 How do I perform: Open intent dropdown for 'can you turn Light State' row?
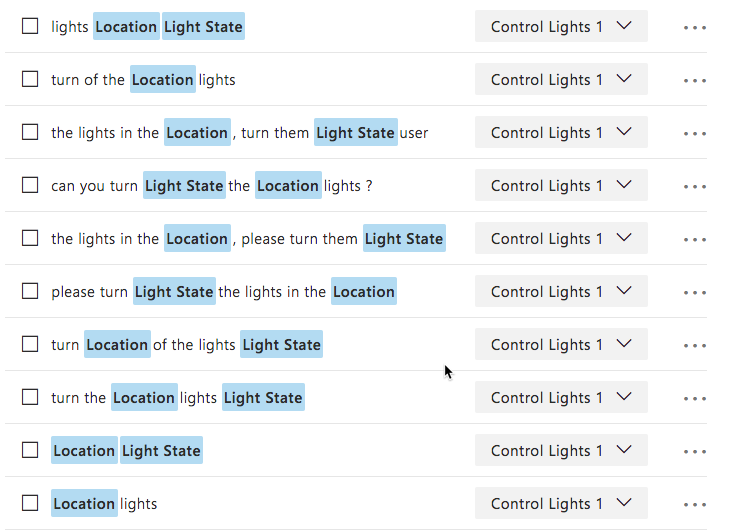click(561, 186)
